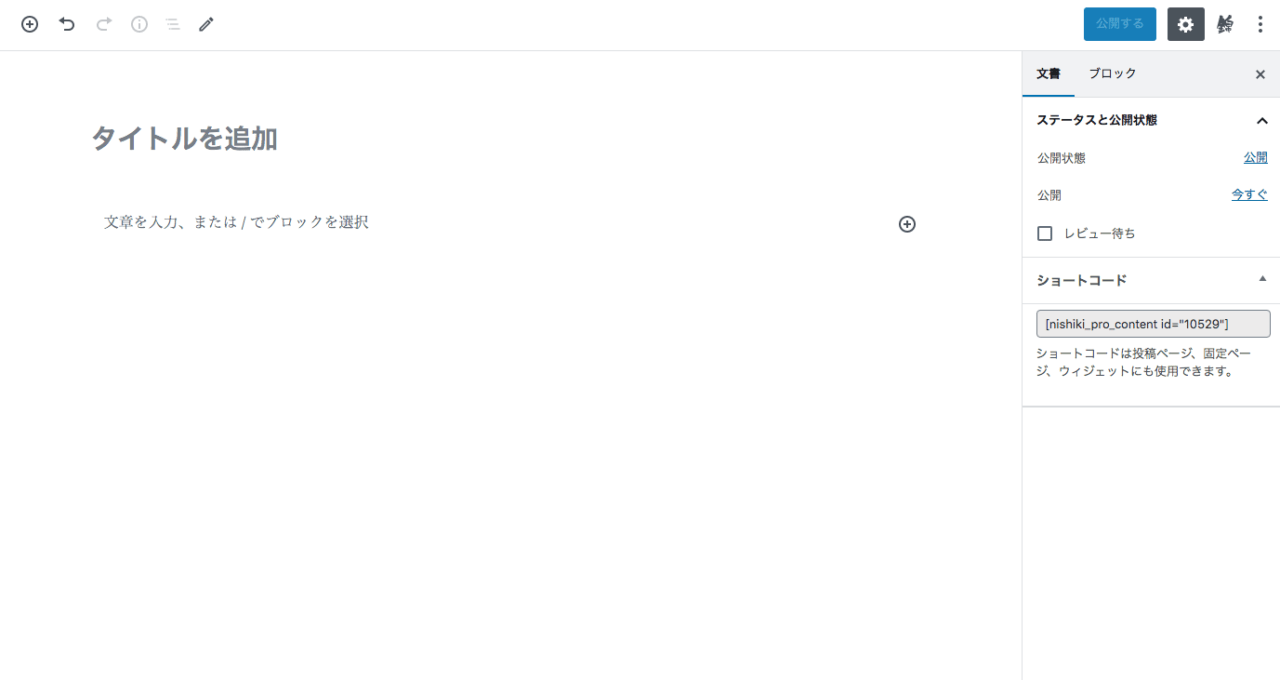Image resolution: width=1280 pixels, height=680 pixels.
Task: Undo the last change with undo arrow
Action: tap(67, 24)
